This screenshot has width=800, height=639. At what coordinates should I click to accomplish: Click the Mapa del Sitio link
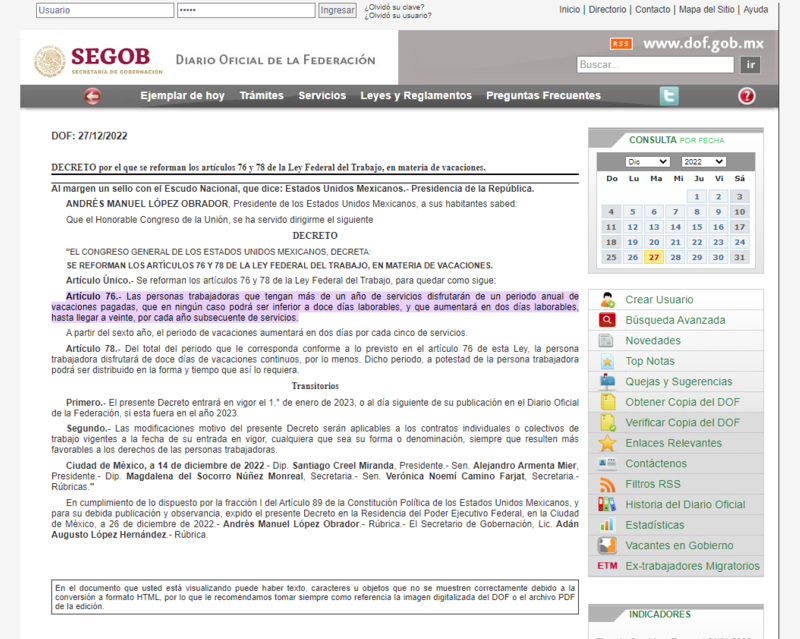point(707,9)
